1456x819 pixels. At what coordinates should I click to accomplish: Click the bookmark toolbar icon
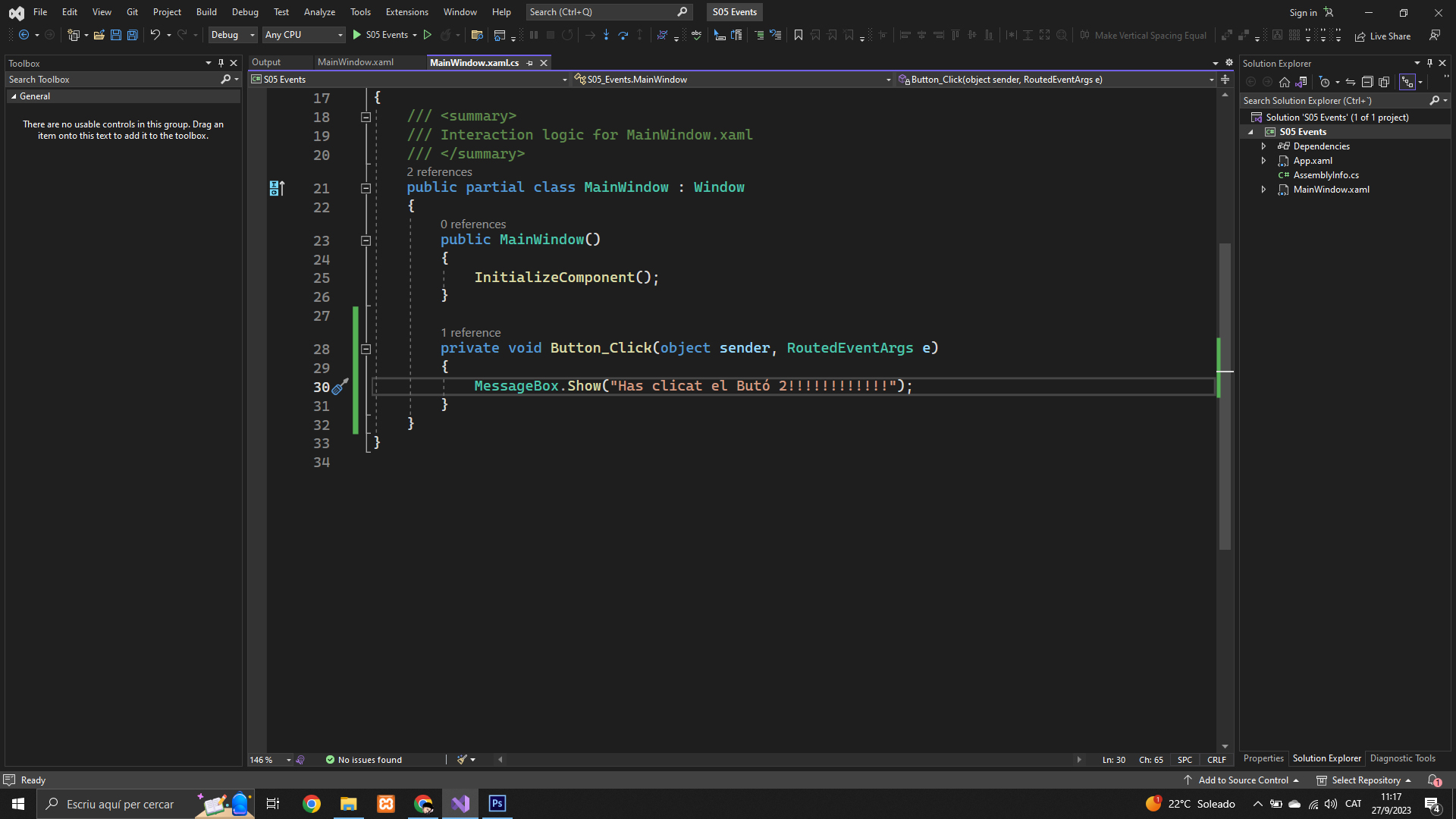798,35
